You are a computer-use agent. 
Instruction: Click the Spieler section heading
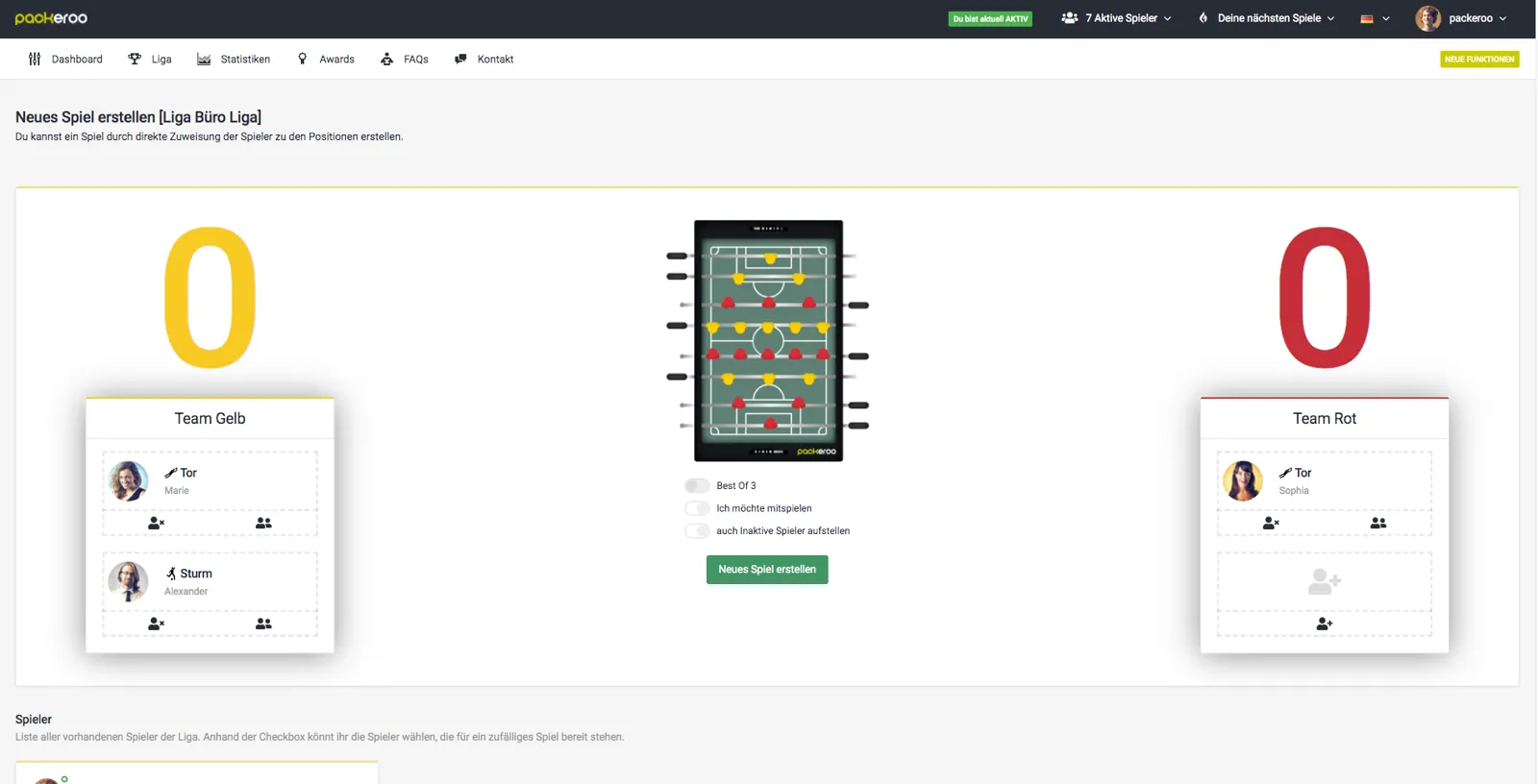pyautogui.click(x=34, y=720)
